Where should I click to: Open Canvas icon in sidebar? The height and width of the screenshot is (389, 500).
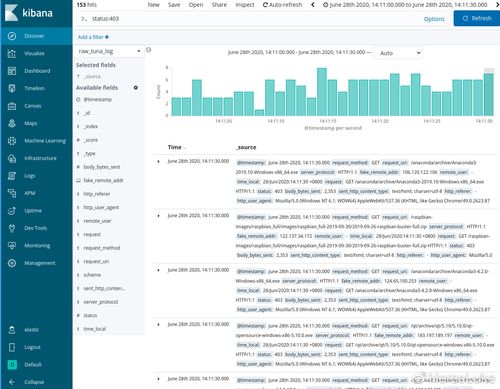click(12, 106)
